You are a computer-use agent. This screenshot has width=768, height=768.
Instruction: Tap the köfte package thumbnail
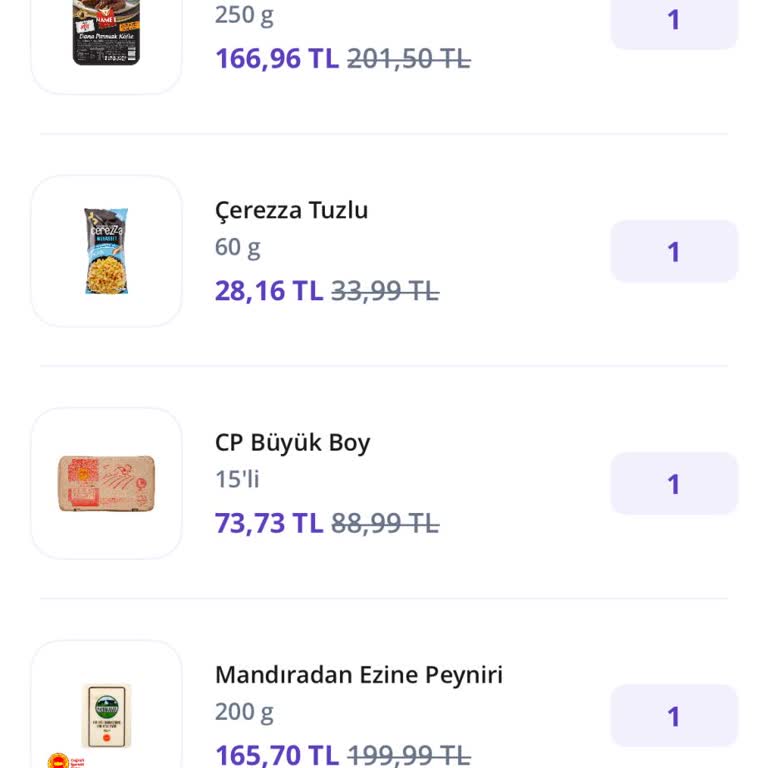coord(106,35)
